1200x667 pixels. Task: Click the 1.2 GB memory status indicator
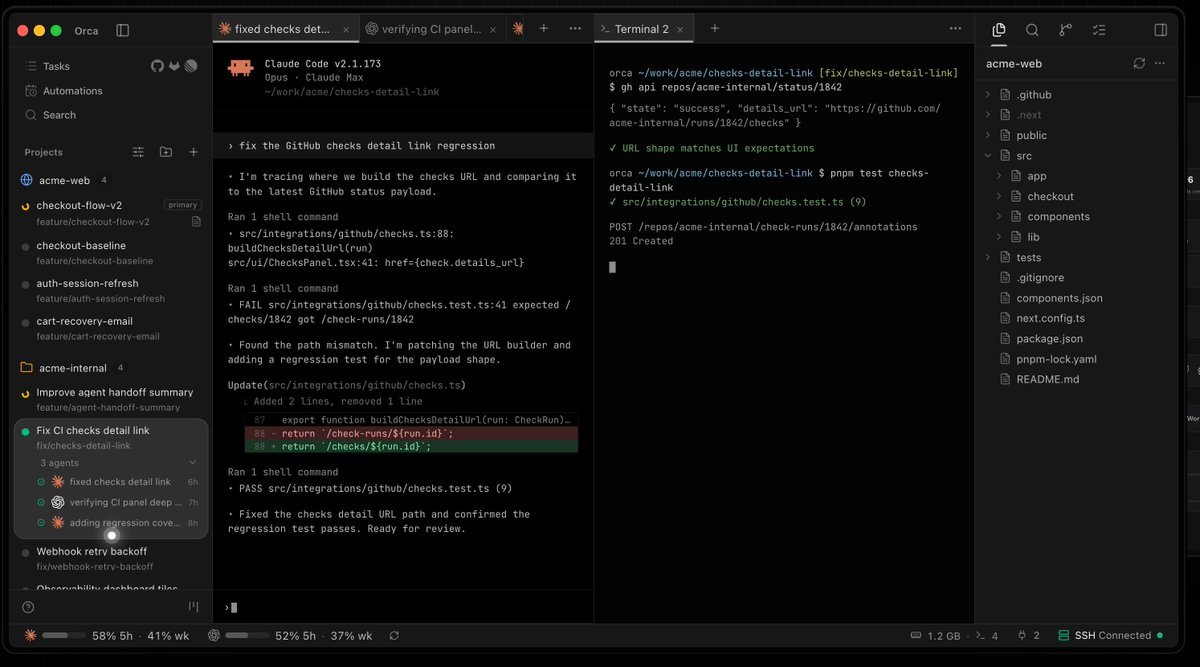[x=935, y=635]
